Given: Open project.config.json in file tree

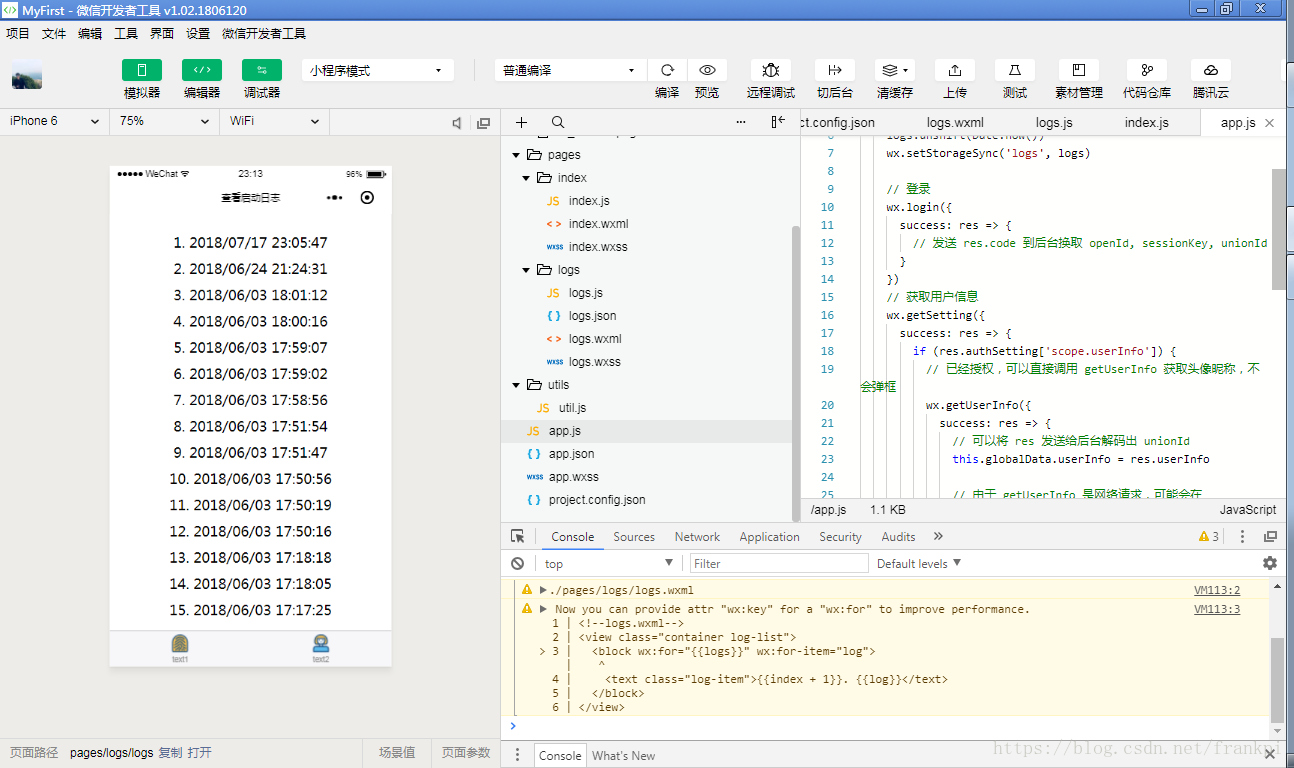Looking at the screenshot, I should pos(597,500).
